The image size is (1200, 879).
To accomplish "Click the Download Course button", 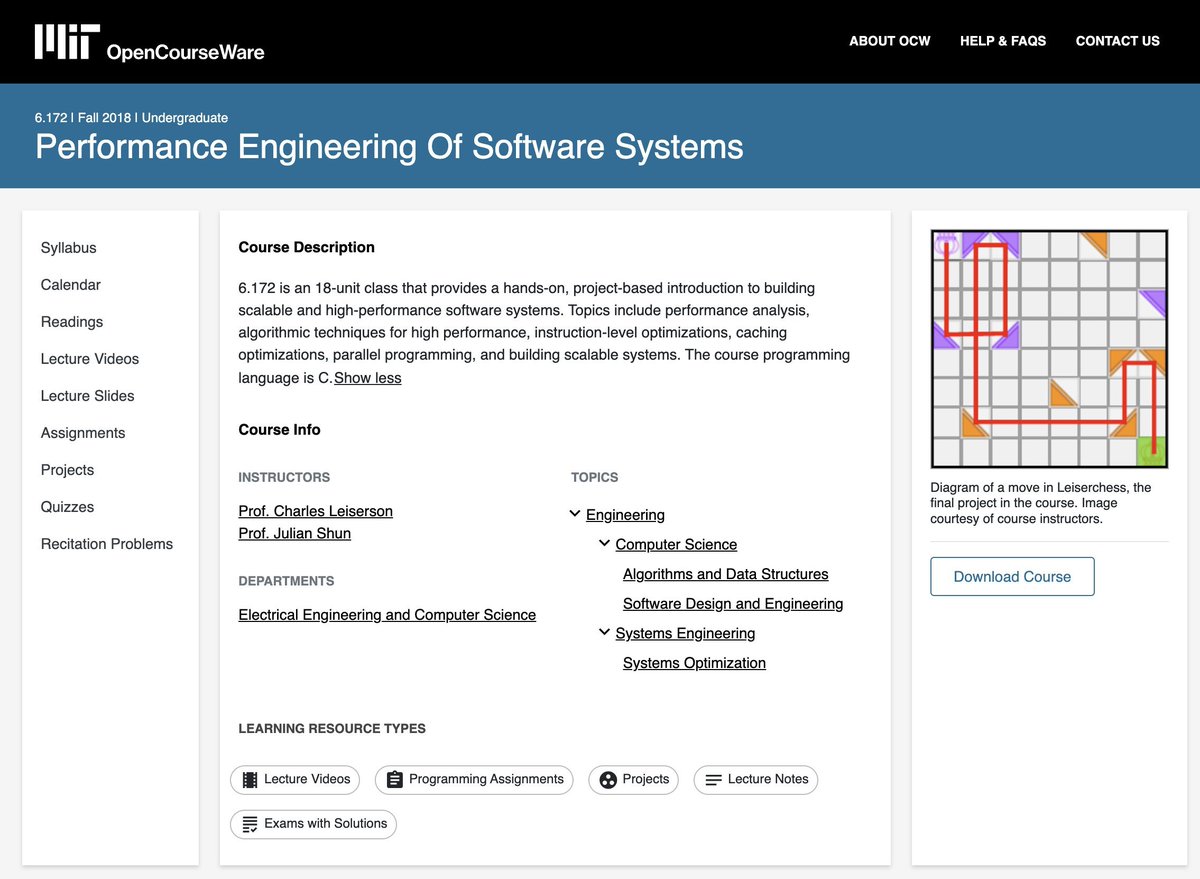I will tap(1012, 577).
